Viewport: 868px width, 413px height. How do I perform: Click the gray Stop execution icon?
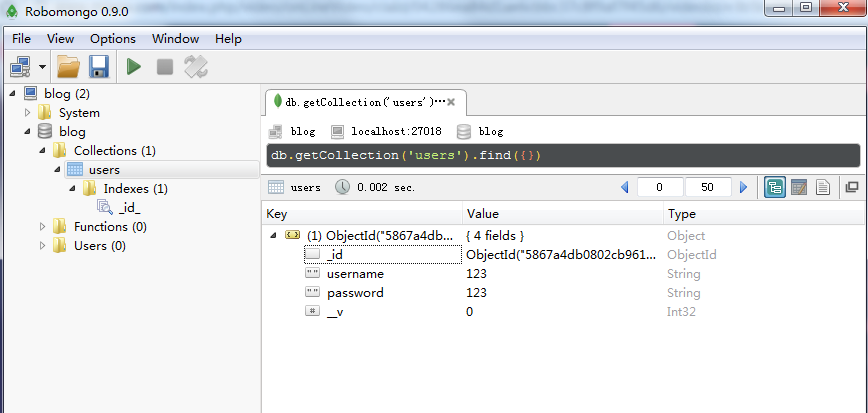click(x=164, y=67)
